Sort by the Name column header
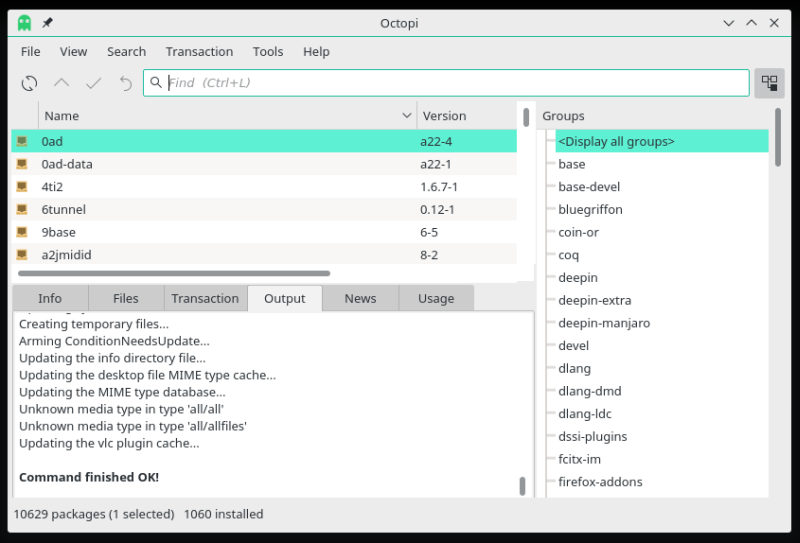800x543 pixels. tap(228, 116)
